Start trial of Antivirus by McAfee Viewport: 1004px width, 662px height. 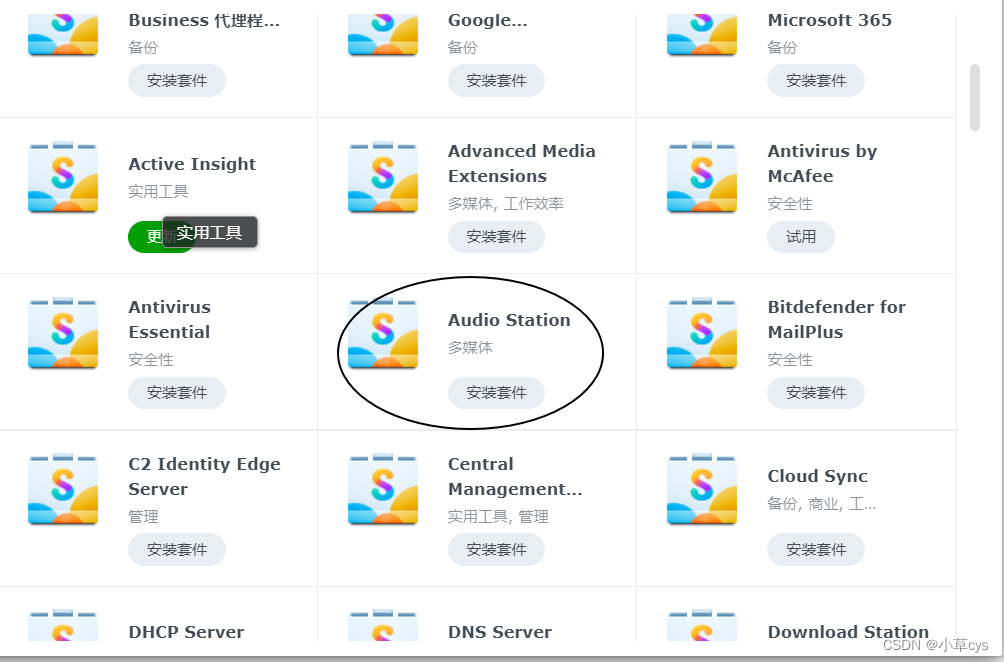pyautogui.click(x=801, y=237)
